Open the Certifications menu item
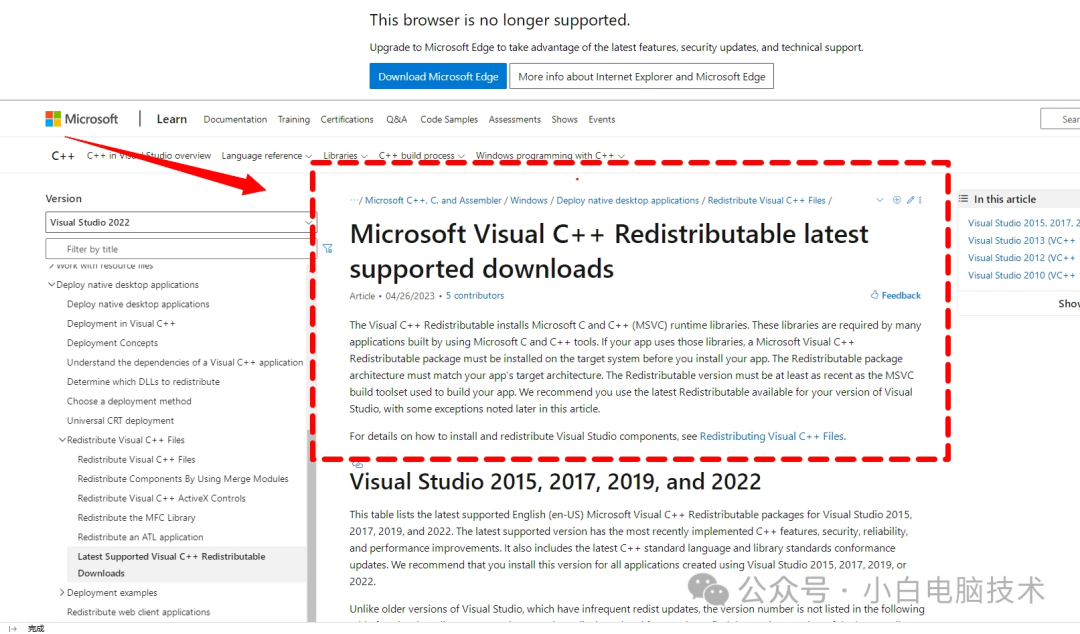Screen dimensions: 1080x634 (x=346, y=119)
